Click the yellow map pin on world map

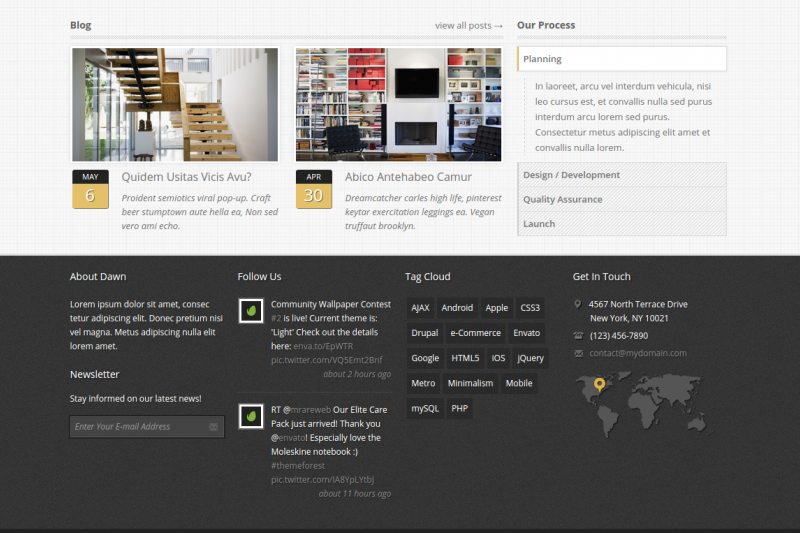point(599,384)
